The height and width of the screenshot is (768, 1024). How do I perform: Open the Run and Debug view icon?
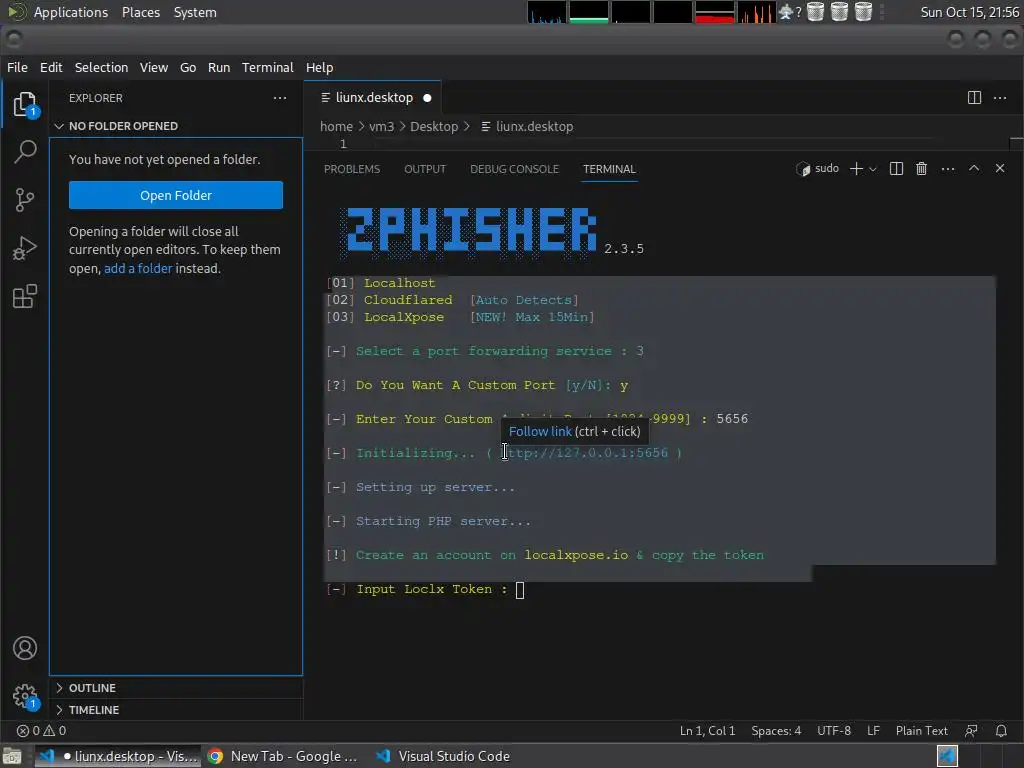pos(25,248)
